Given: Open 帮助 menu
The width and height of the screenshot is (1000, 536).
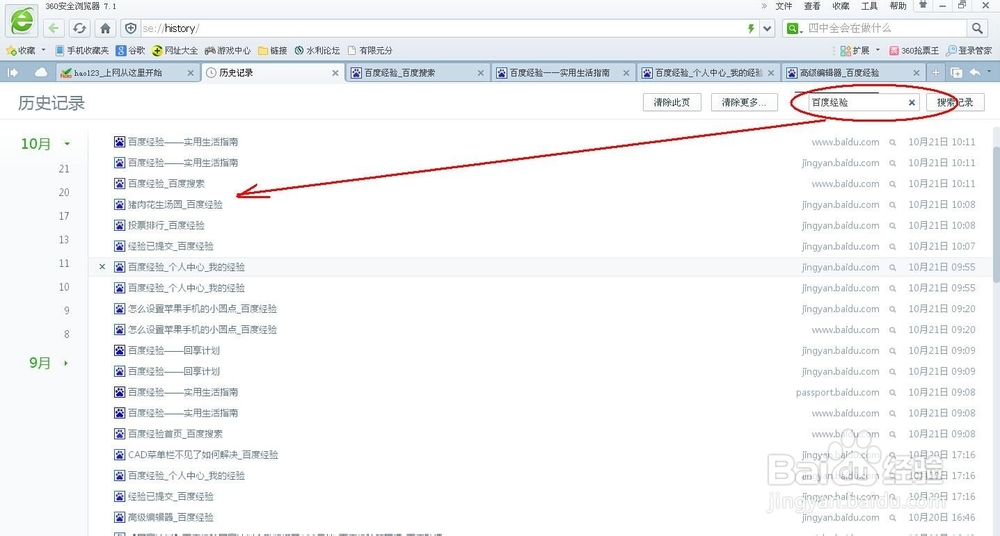Looking at the screenshot, I should (898, 6).
